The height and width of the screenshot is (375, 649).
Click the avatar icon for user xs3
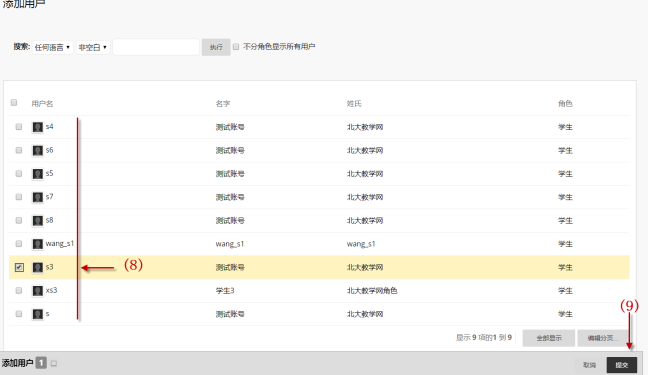coord(38,291)
